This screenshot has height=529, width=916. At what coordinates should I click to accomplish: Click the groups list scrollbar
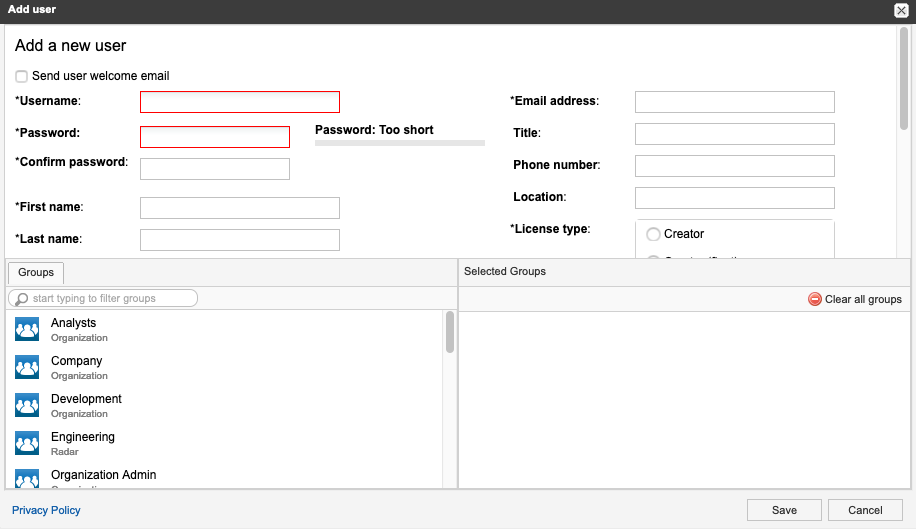450,332
